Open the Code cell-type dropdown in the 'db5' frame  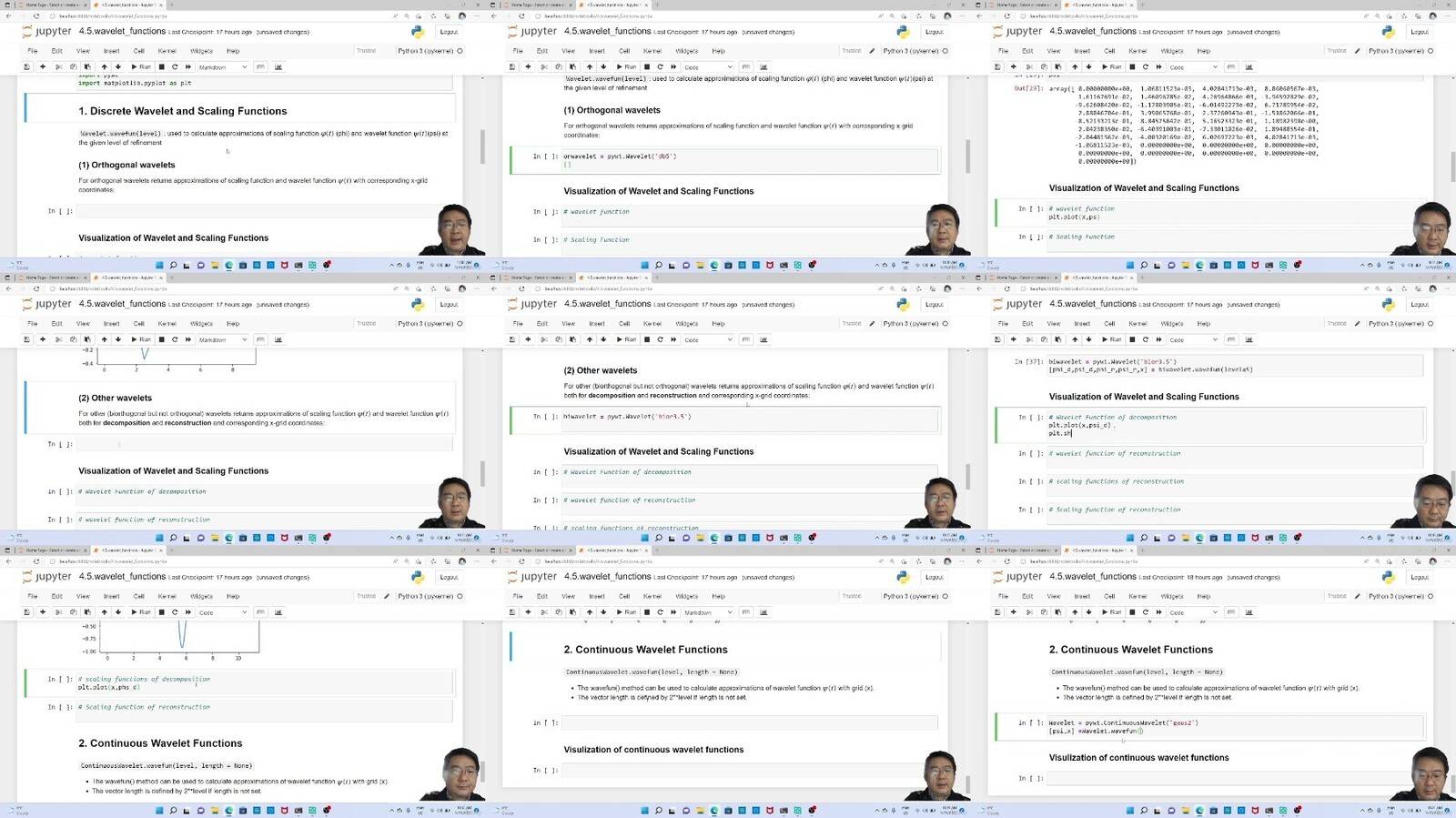click(707, 66)
